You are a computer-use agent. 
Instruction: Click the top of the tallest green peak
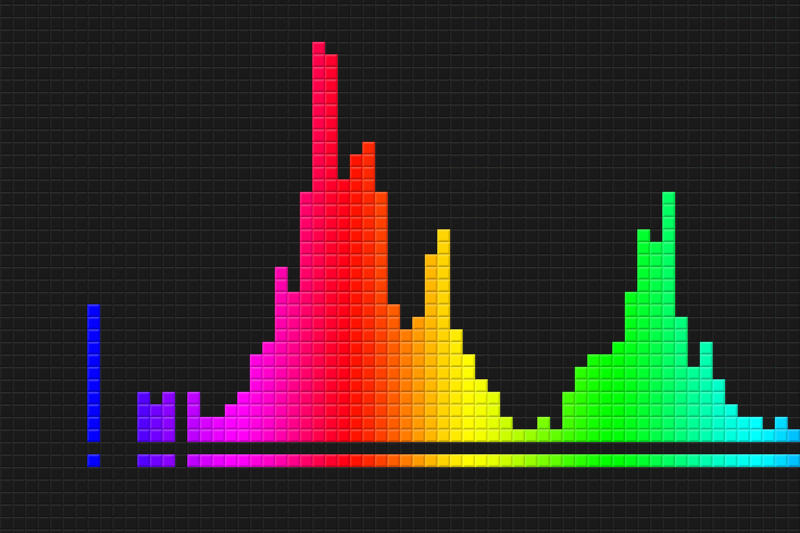(668, 198)
